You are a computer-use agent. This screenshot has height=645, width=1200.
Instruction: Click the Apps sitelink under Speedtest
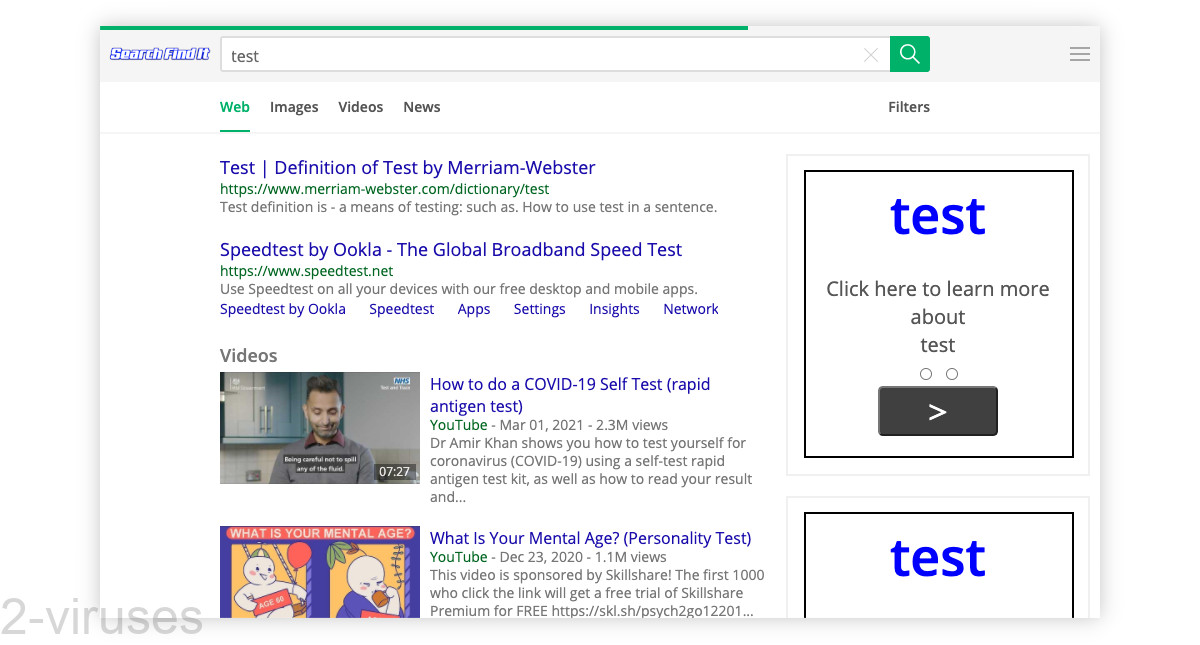click(x=473, y=309)
